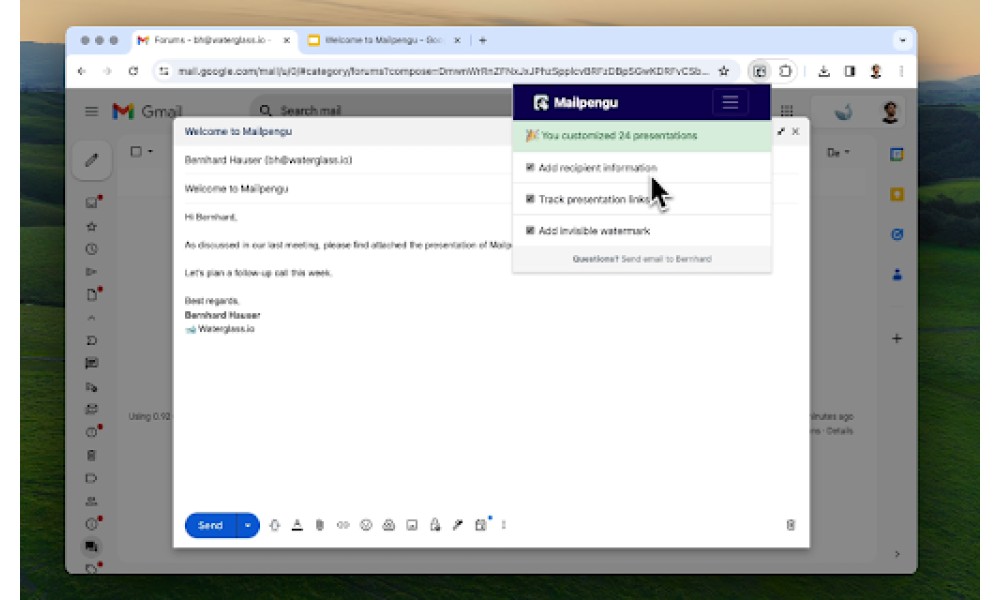
Task: Open Mailpengu hamburger menu
Action: 730,102
